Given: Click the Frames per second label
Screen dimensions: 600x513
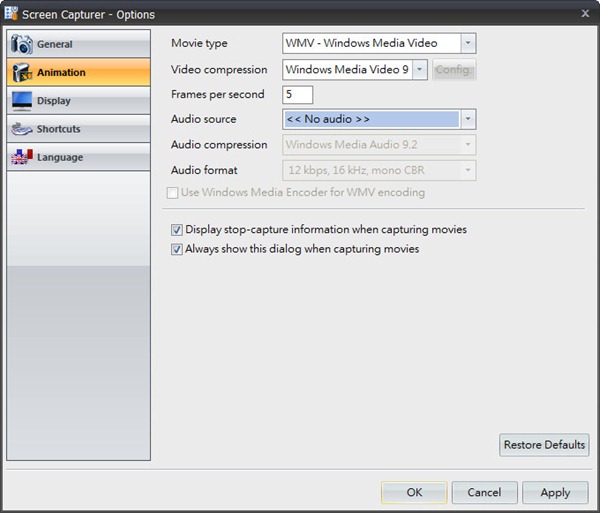Looking at the screenshot, I should (x=218, y=94).
